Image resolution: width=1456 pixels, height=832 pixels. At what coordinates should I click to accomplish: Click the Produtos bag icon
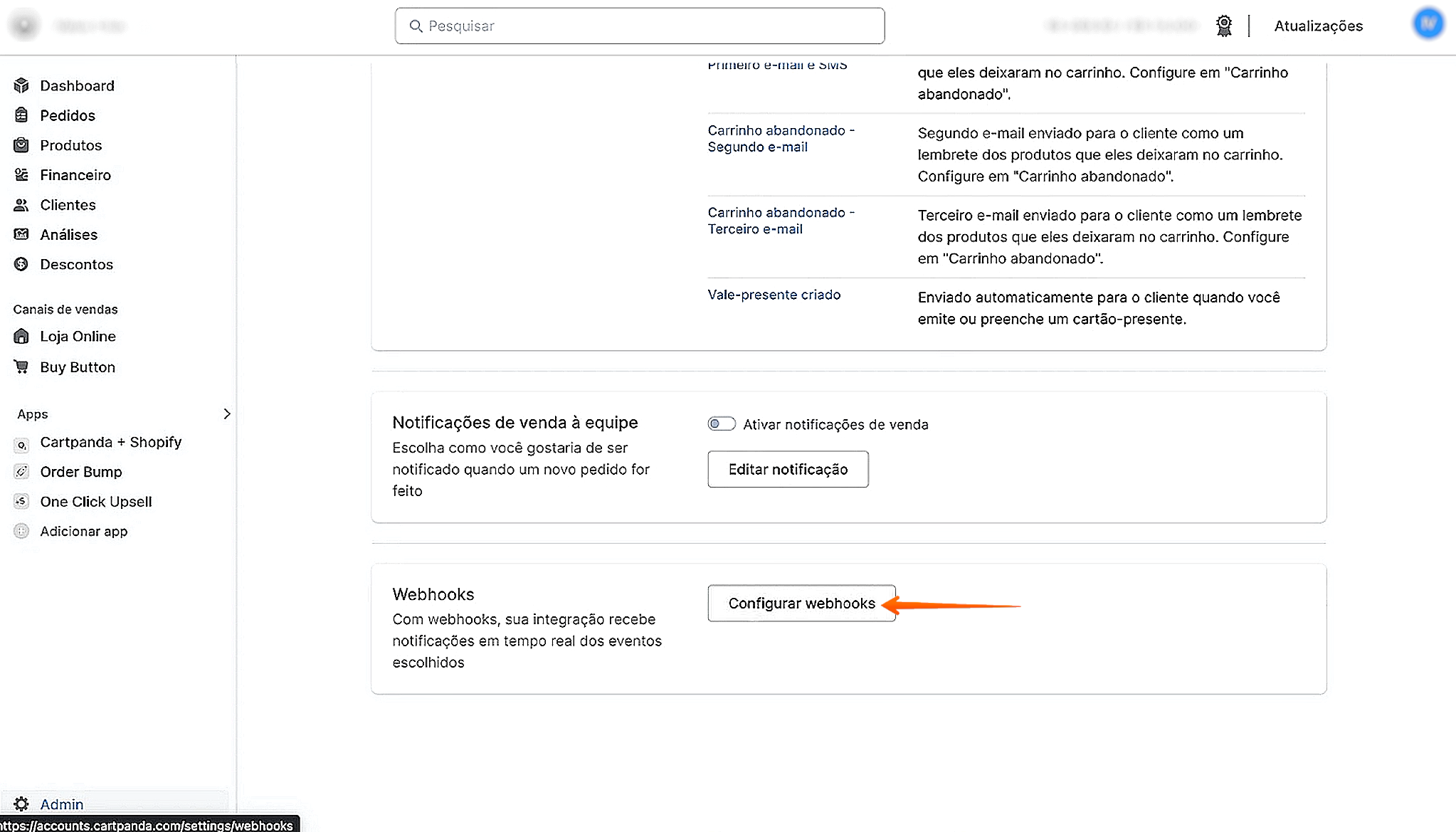pos(21,145)
